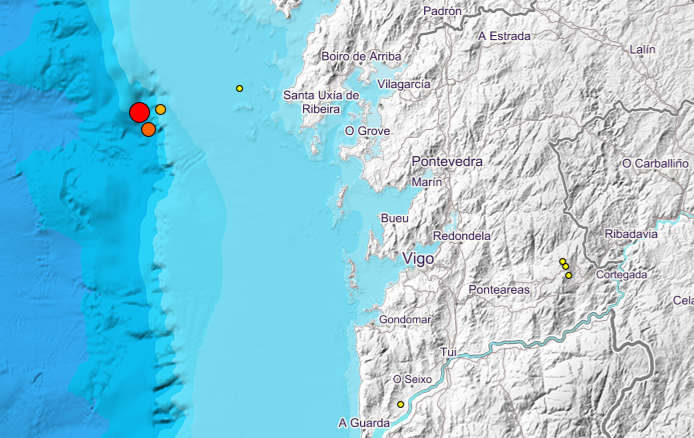This screenshot has height=438, width=694.
Task: Select the Cortegada label
Action: [621, 275]
